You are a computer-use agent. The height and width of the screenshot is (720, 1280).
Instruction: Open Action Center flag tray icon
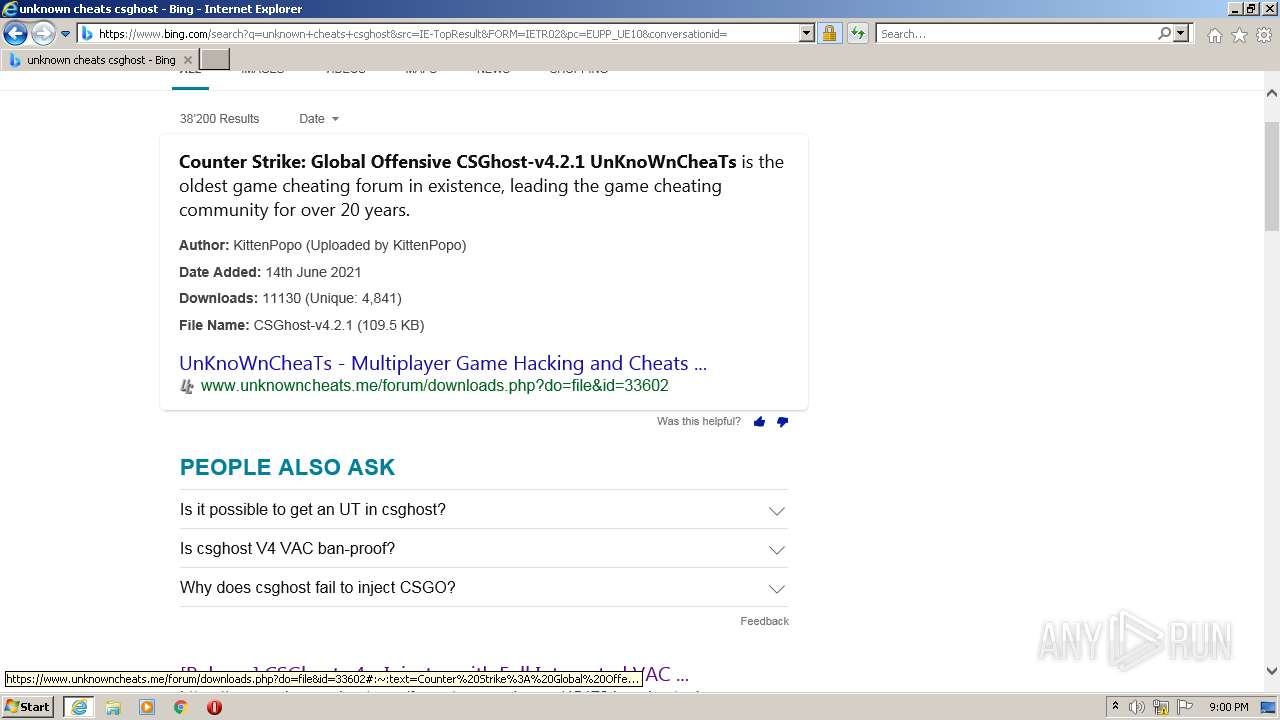(x=1184, y=707)
